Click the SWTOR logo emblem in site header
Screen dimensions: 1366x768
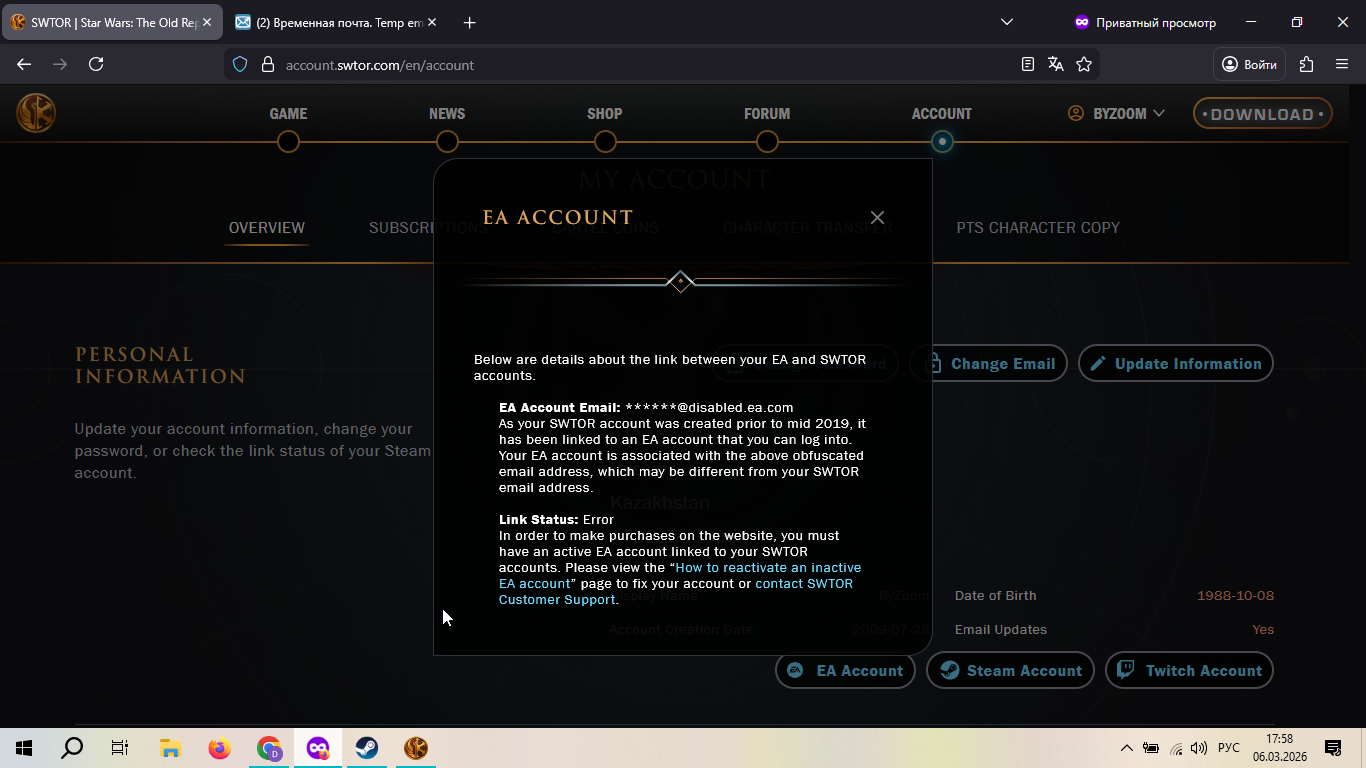point(36,113)
